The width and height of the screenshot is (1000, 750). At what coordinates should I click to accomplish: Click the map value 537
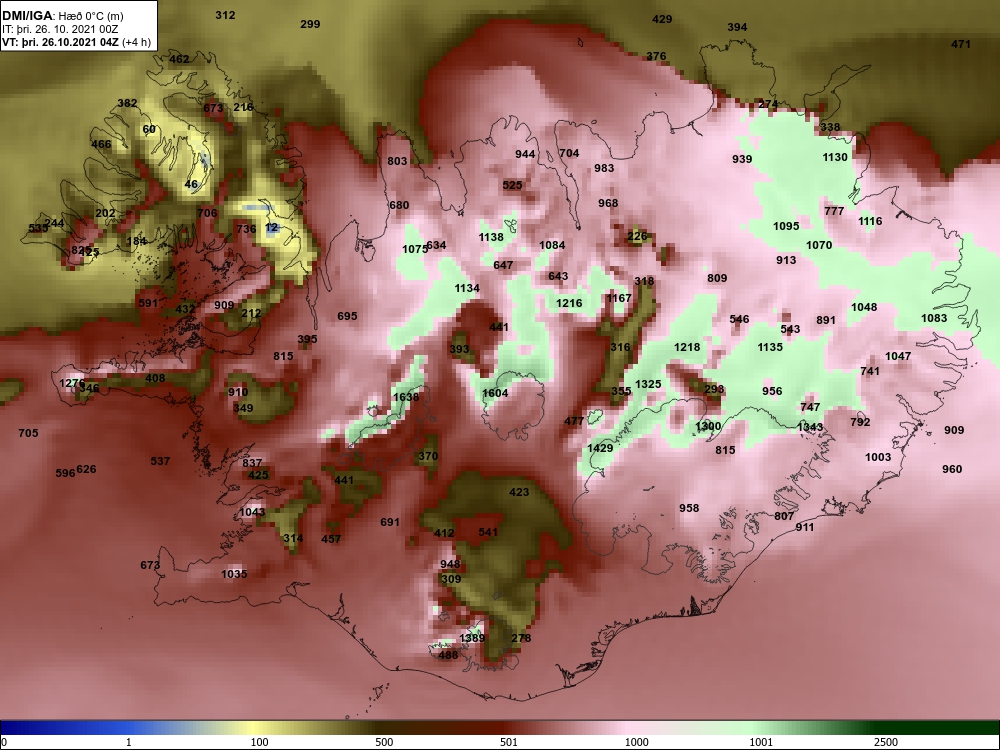point(160,460)
